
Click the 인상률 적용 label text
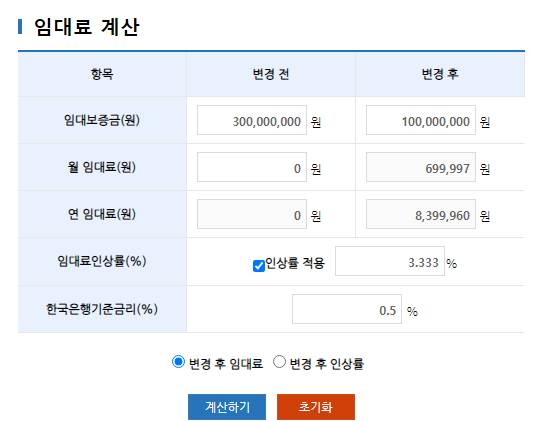pos(295,263)
